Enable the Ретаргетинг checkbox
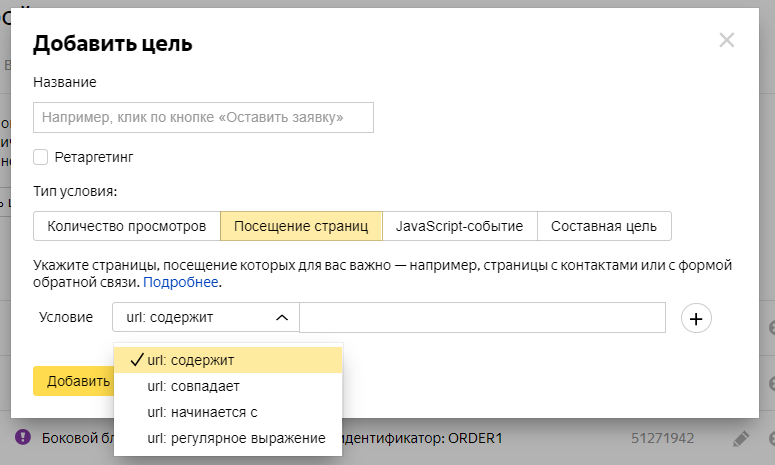 (x=41, y=157)
